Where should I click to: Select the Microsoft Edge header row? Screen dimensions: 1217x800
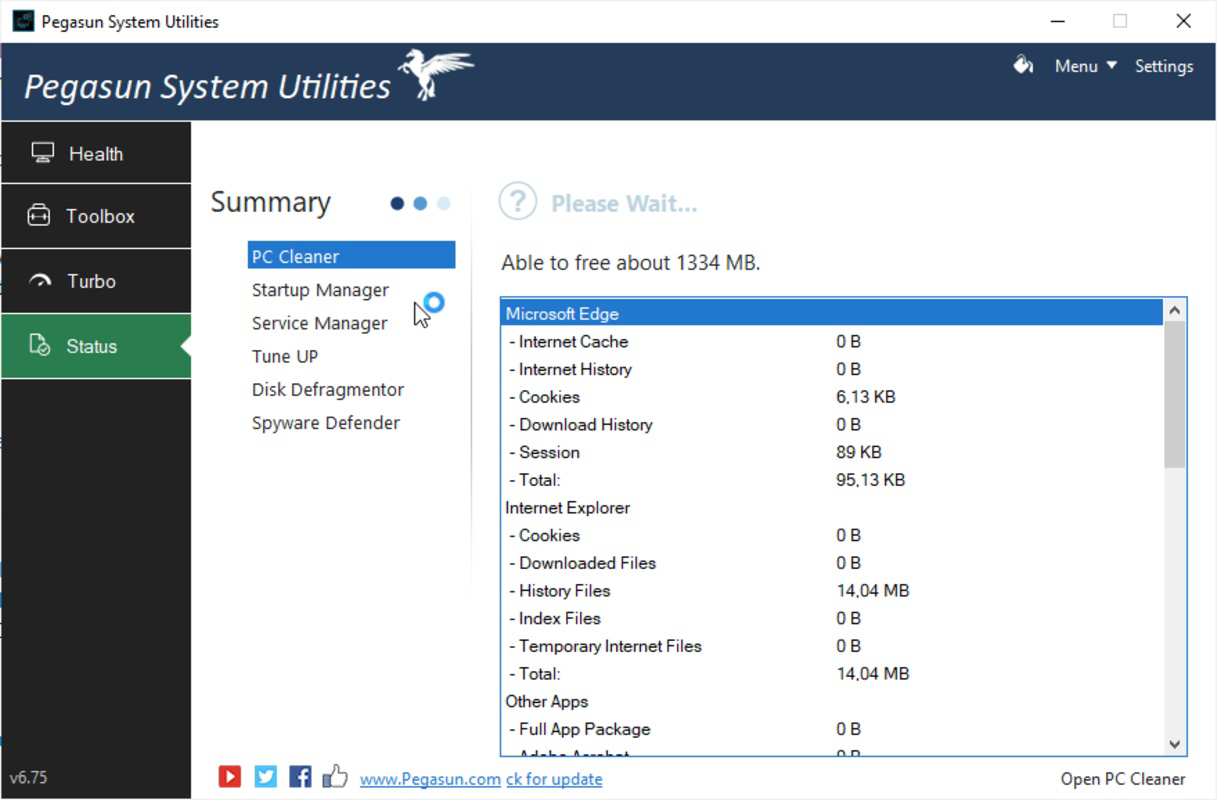[832, 313]
